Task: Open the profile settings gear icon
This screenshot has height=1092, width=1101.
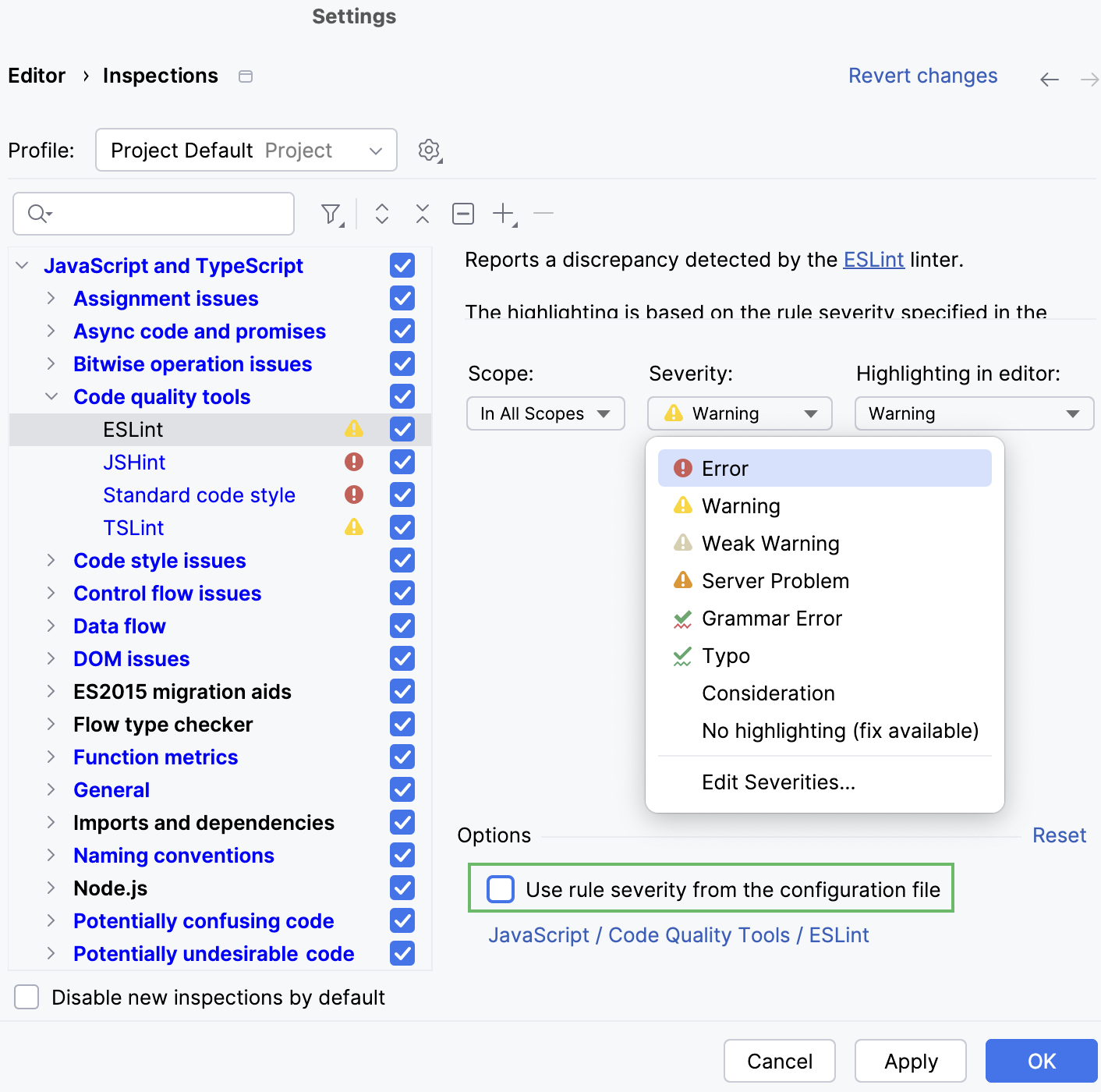Action: tap(428, 150)
